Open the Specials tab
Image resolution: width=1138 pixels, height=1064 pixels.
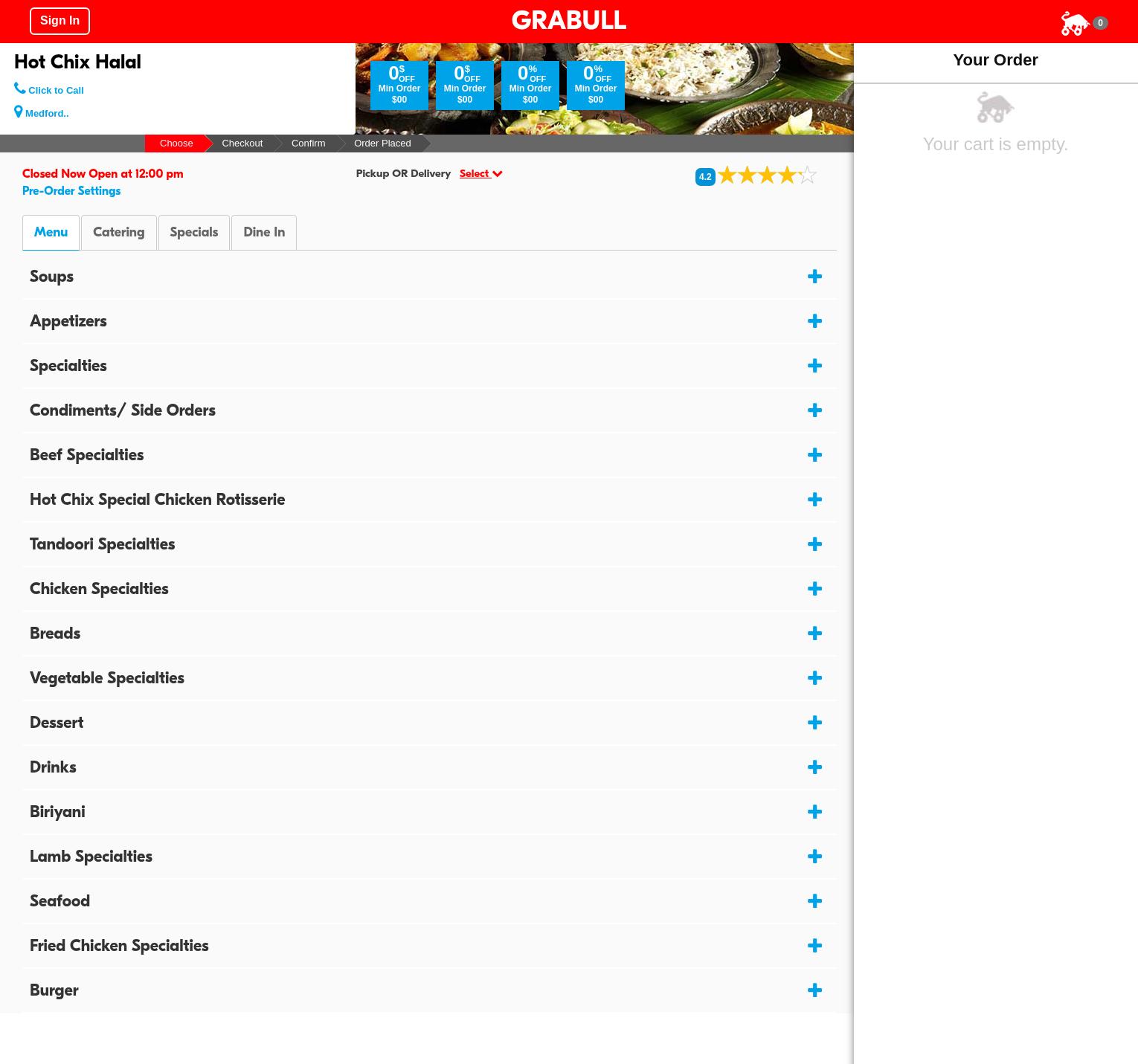tap(193, 233)
